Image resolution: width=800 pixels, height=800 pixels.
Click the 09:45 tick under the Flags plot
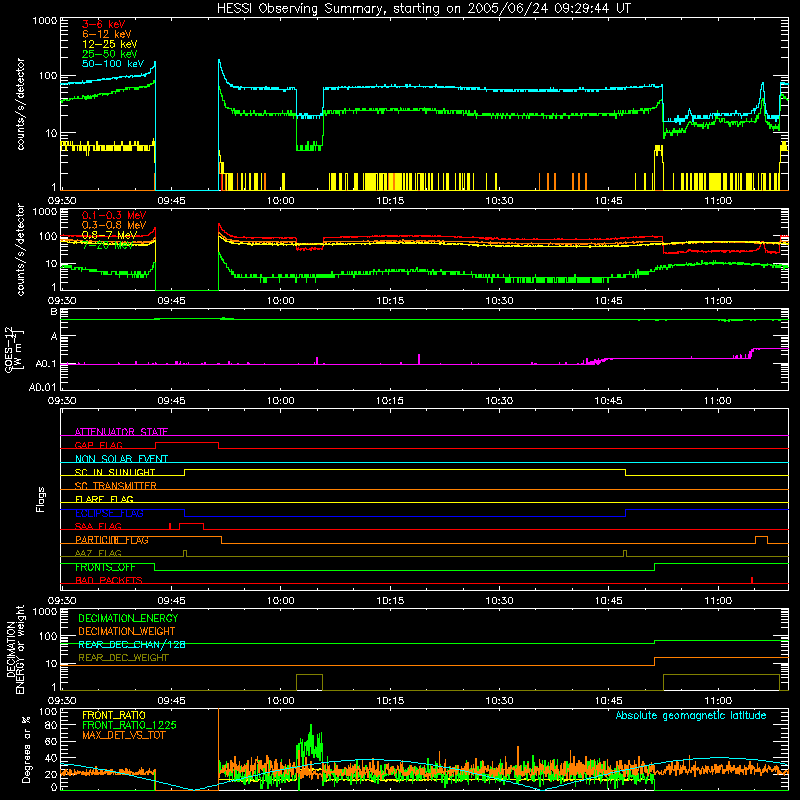coord(171,601)
